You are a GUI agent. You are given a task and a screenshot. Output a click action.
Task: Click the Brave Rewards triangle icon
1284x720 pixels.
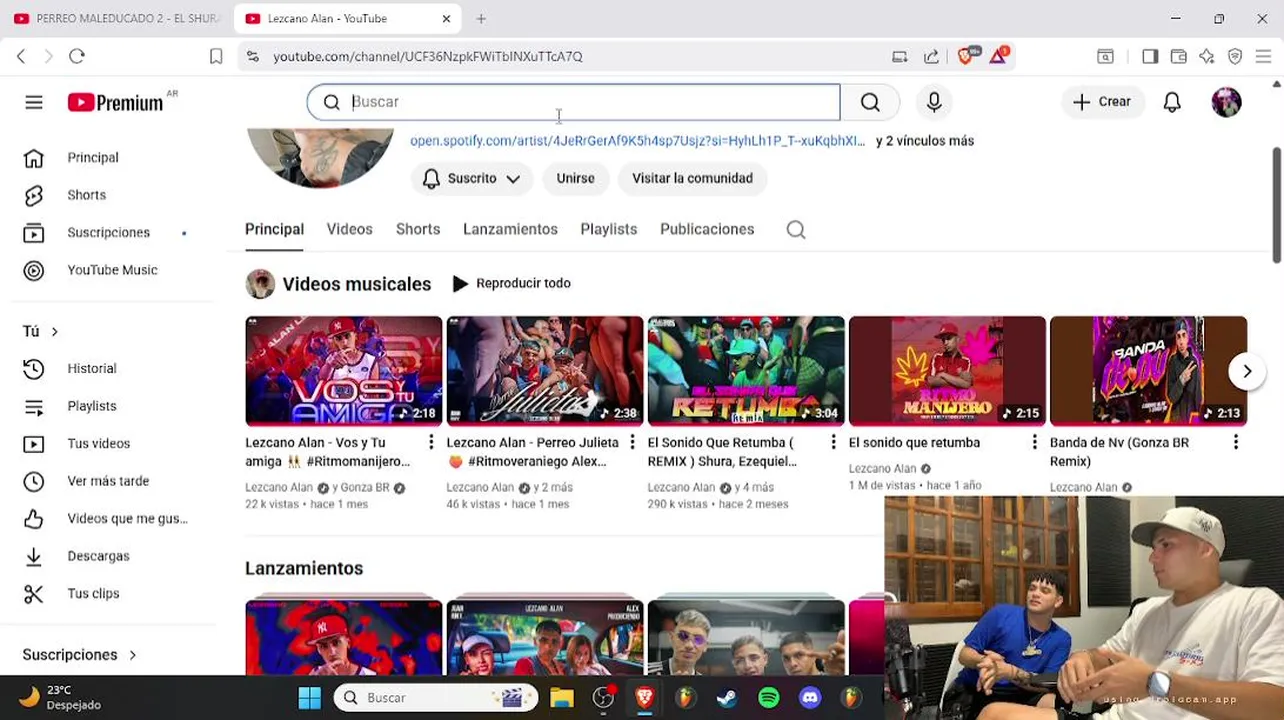[x=999, y=56]
